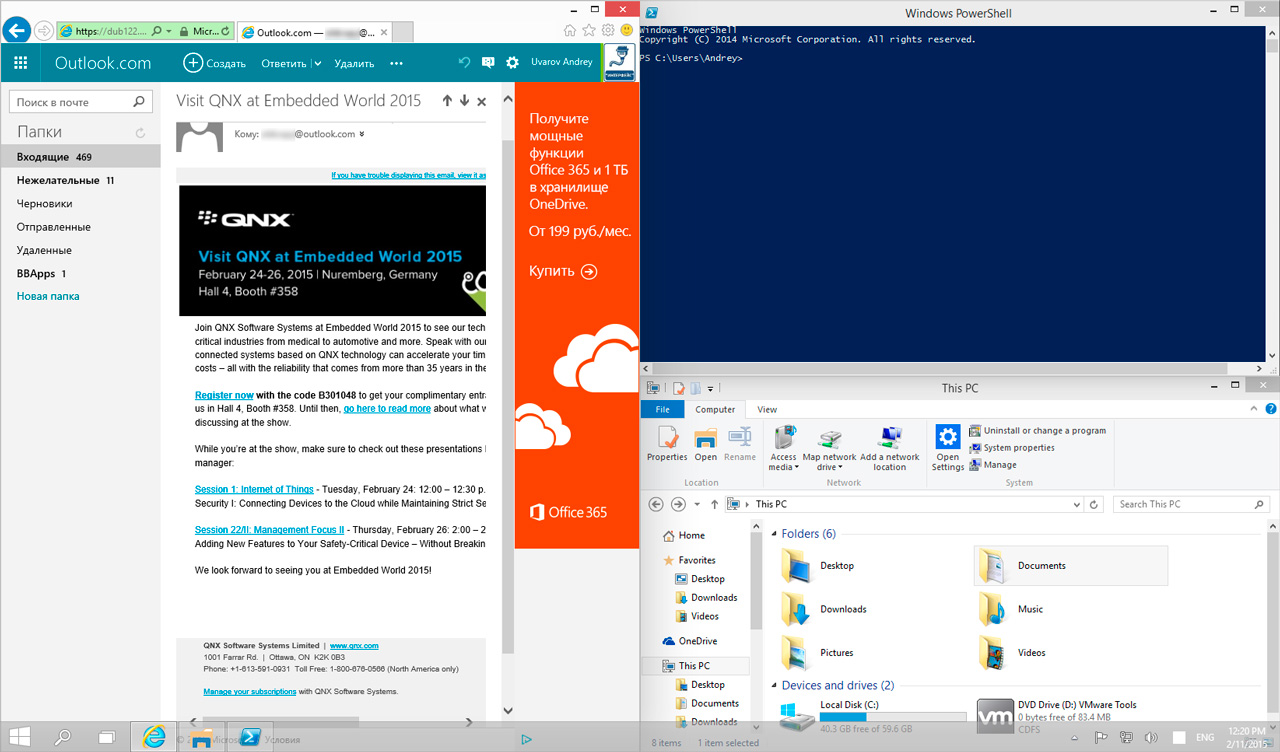The height and width of the screenshot is (752, 1280).
Task: Refresh the Папки folder list
Action: pyautogui.click(x=140, y=132)
